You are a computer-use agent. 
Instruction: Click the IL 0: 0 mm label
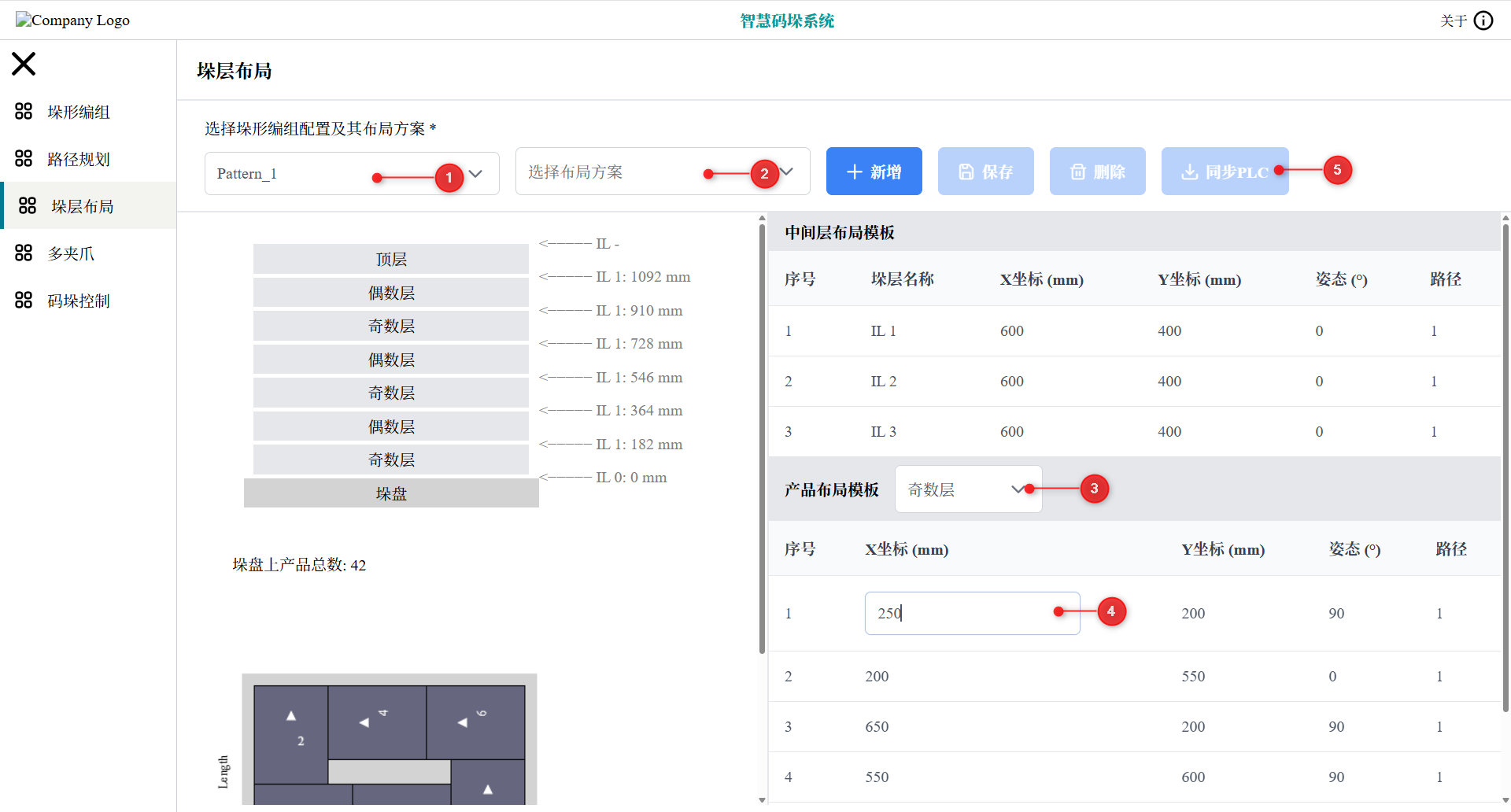click(631, 478)
